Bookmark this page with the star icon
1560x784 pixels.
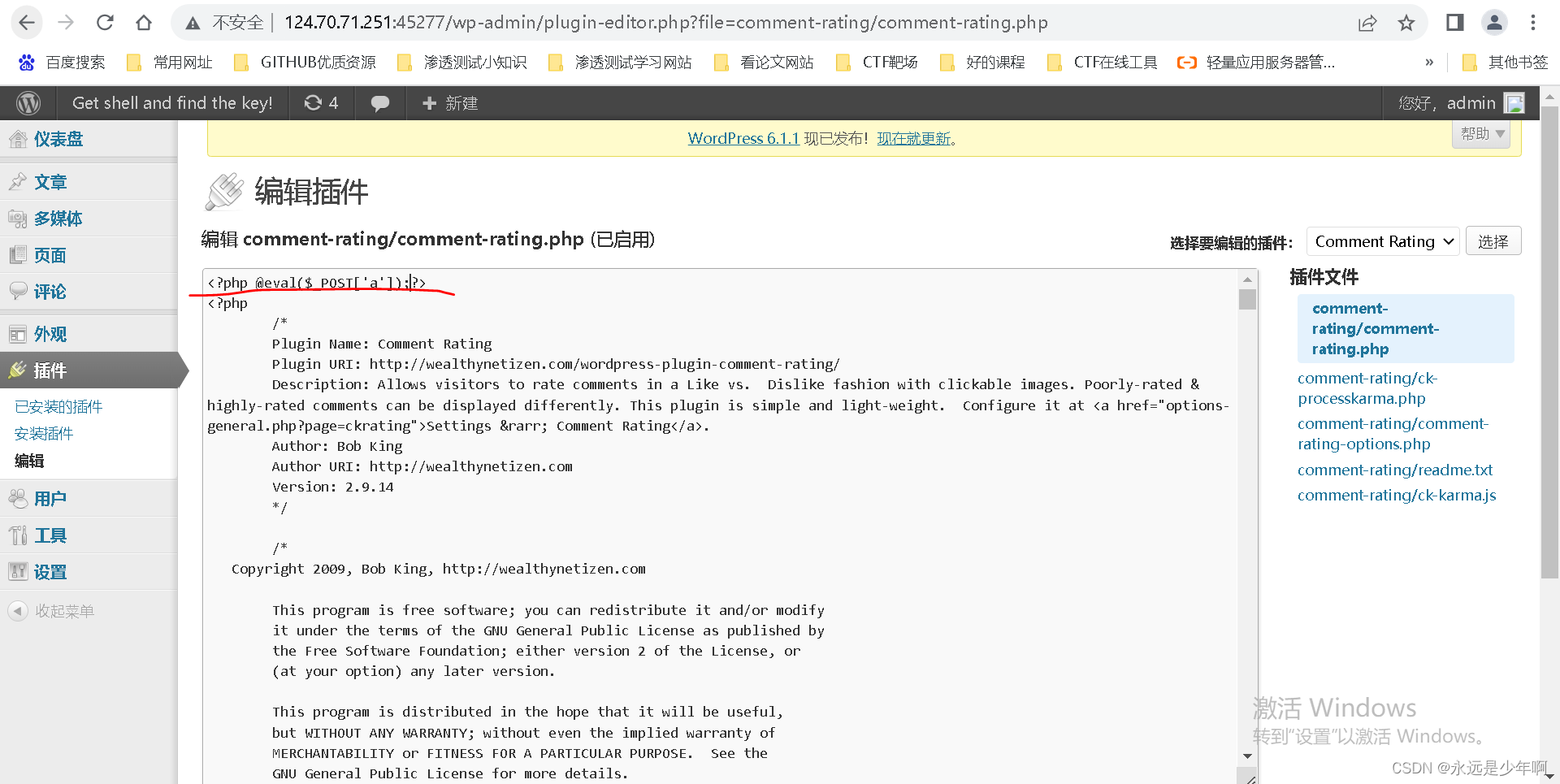1406,23
